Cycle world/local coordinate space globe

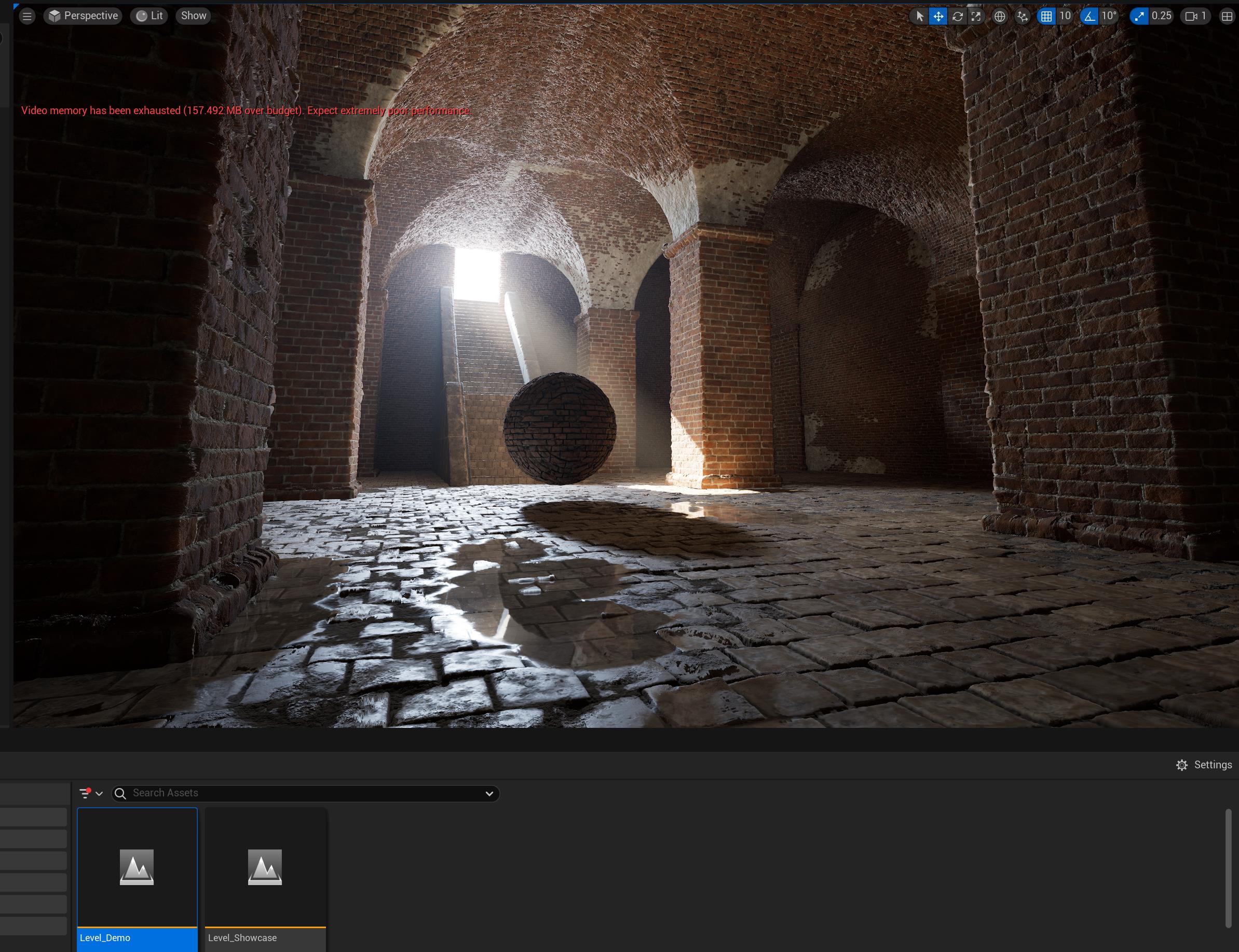point(1000,17)
